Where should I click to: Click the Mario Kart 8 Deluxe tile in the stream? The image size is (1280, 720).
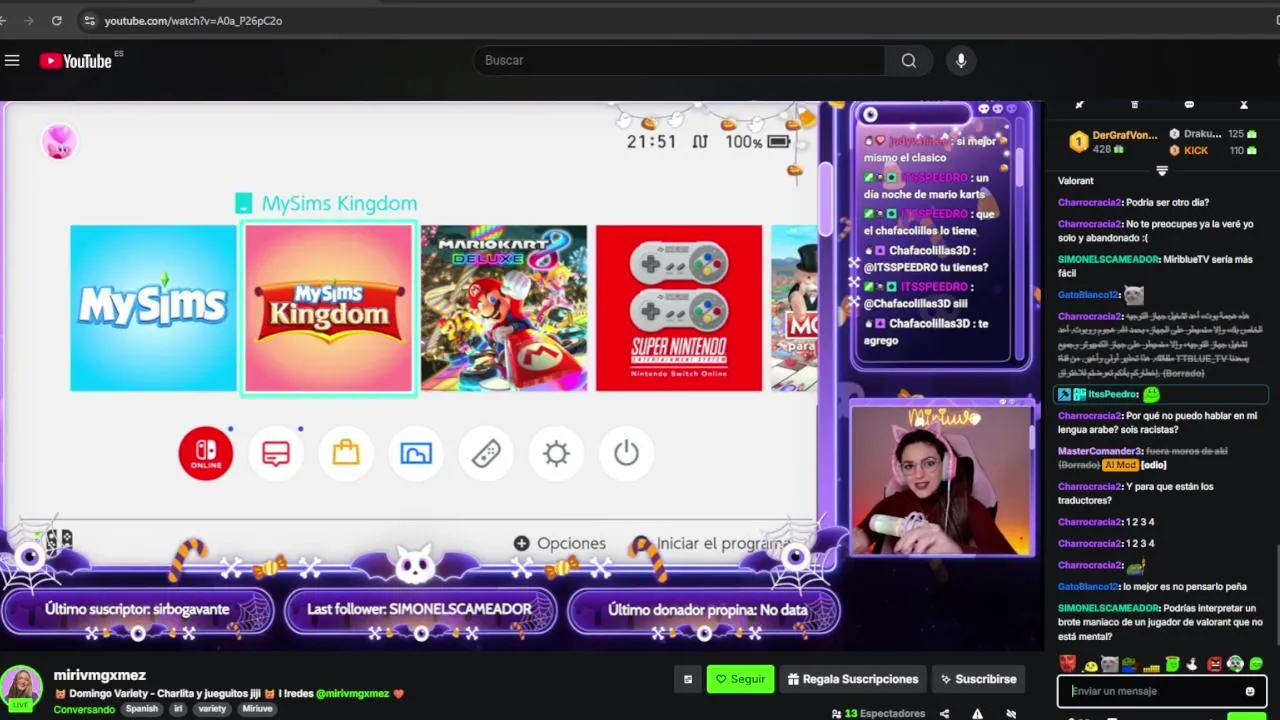pyautogui.click(x=504, y=308)
